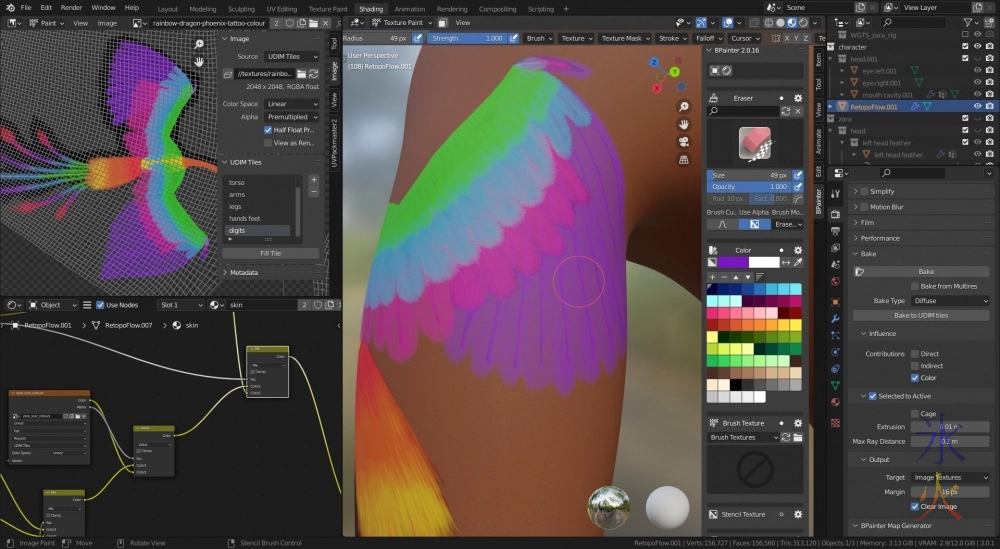
Task: Reload the texture image with the refresh icon
Action: coord(312,73)
